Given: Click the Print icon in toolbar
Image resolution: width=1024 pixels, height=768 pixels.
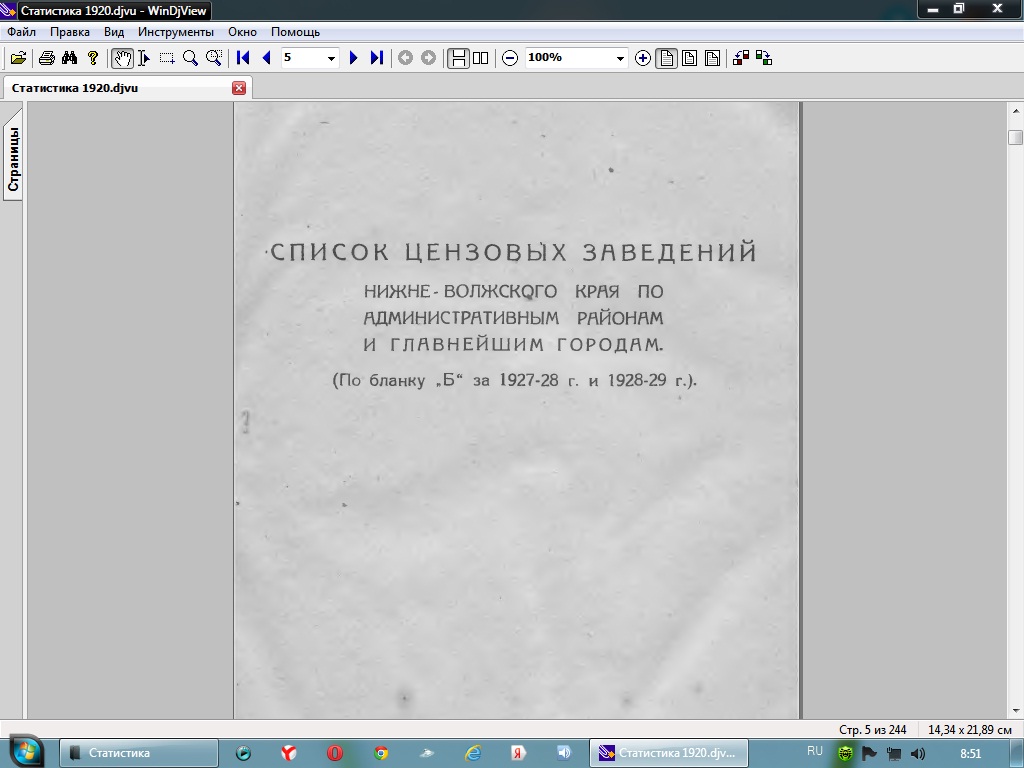Looking at the screenshot, I should tap(46, 58).
